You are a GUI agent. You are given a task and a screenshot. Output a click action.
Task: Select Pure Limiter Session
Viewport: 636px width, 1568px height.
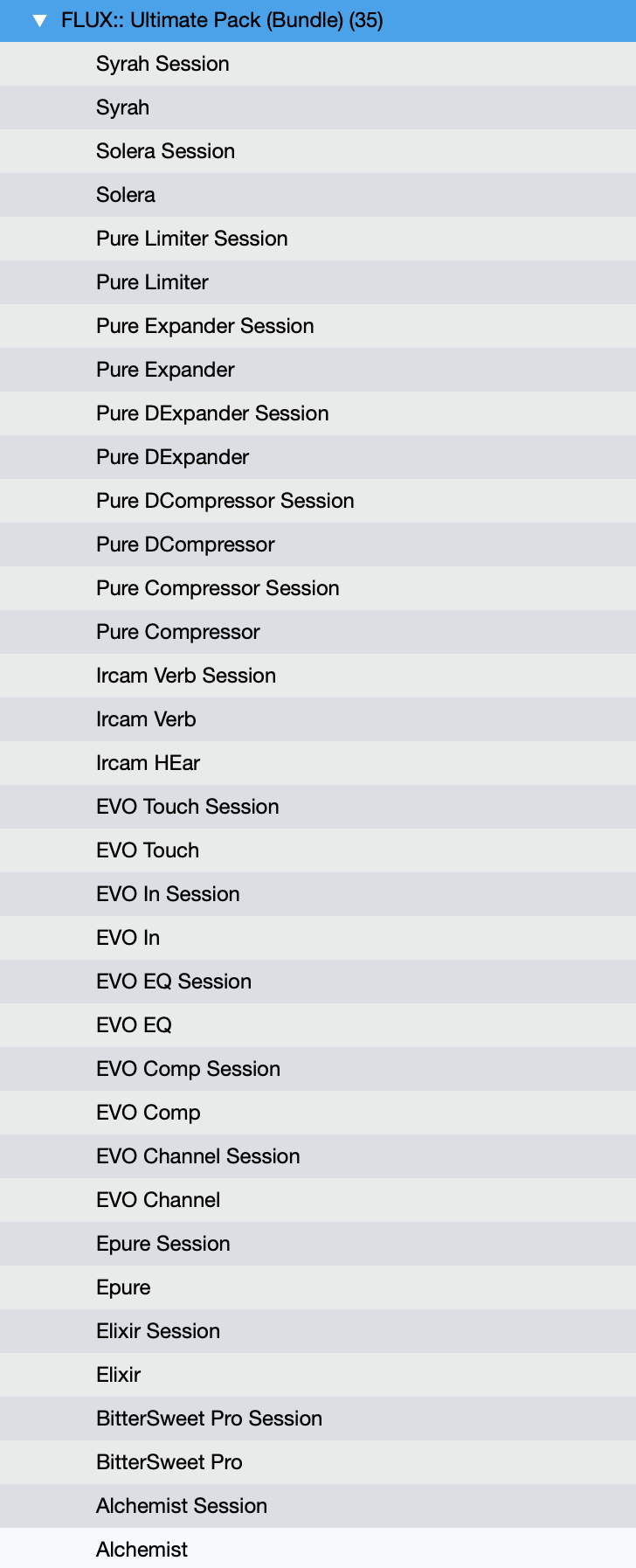click(x=192, y=239)
